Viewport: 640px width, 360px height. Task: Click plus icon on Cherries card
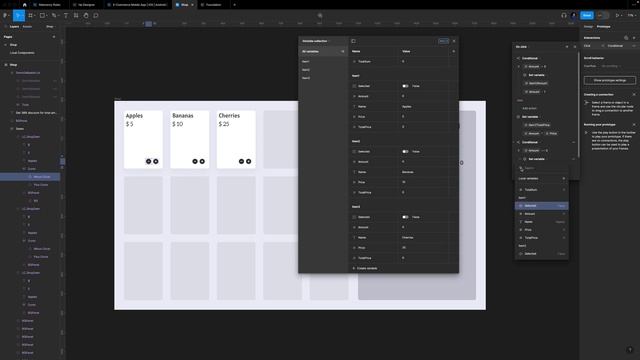point(249,161)
